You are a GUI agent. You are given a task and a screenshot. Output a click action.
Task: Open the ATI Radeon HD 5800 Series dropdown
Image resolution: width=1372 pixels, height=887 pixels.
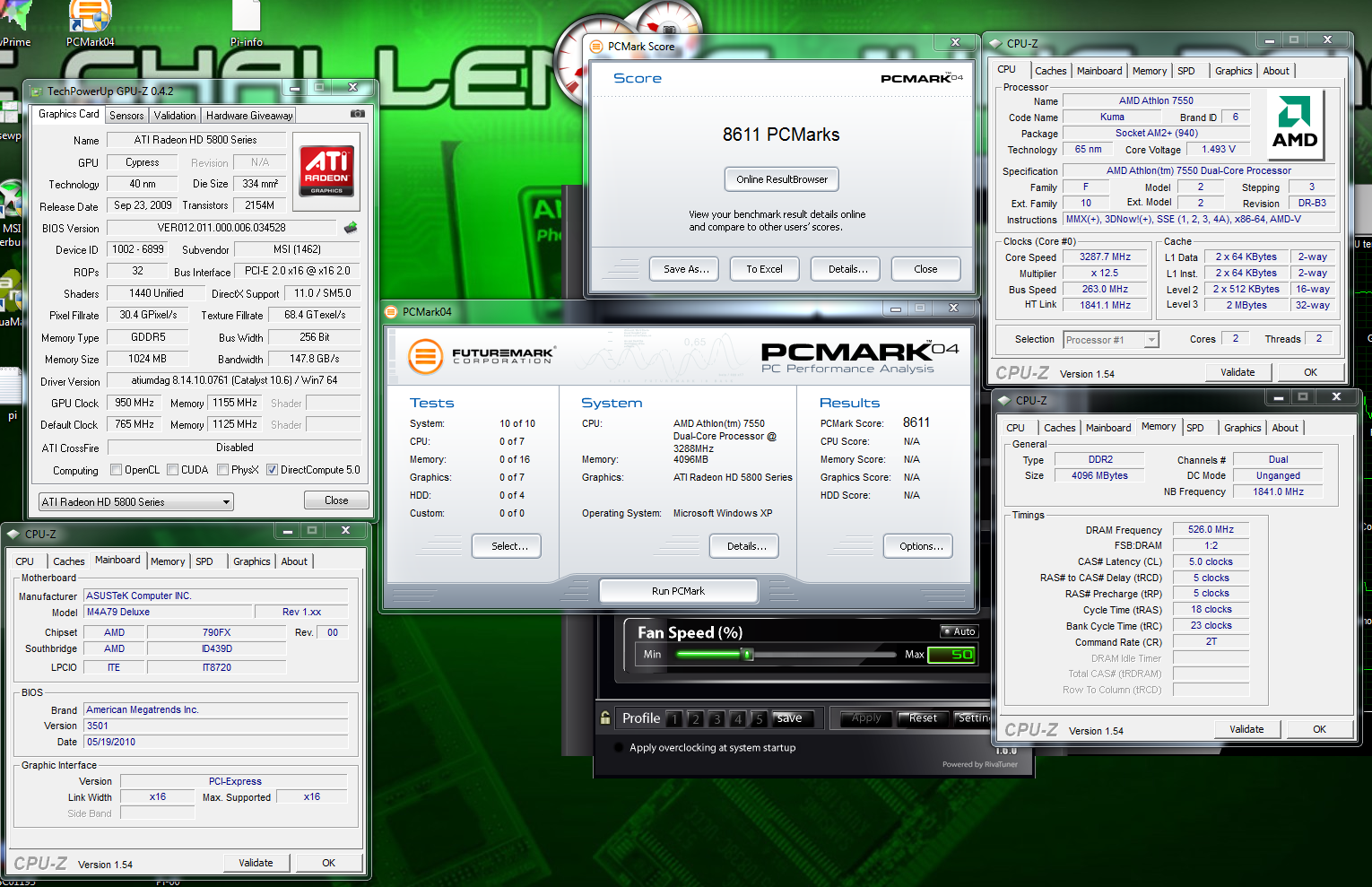(136, 501)
